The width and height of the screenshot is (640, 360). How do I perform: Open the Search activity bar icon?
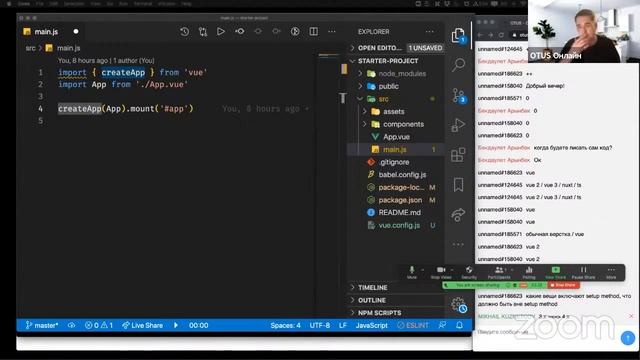pyautogui.click(x=458, y=64)
